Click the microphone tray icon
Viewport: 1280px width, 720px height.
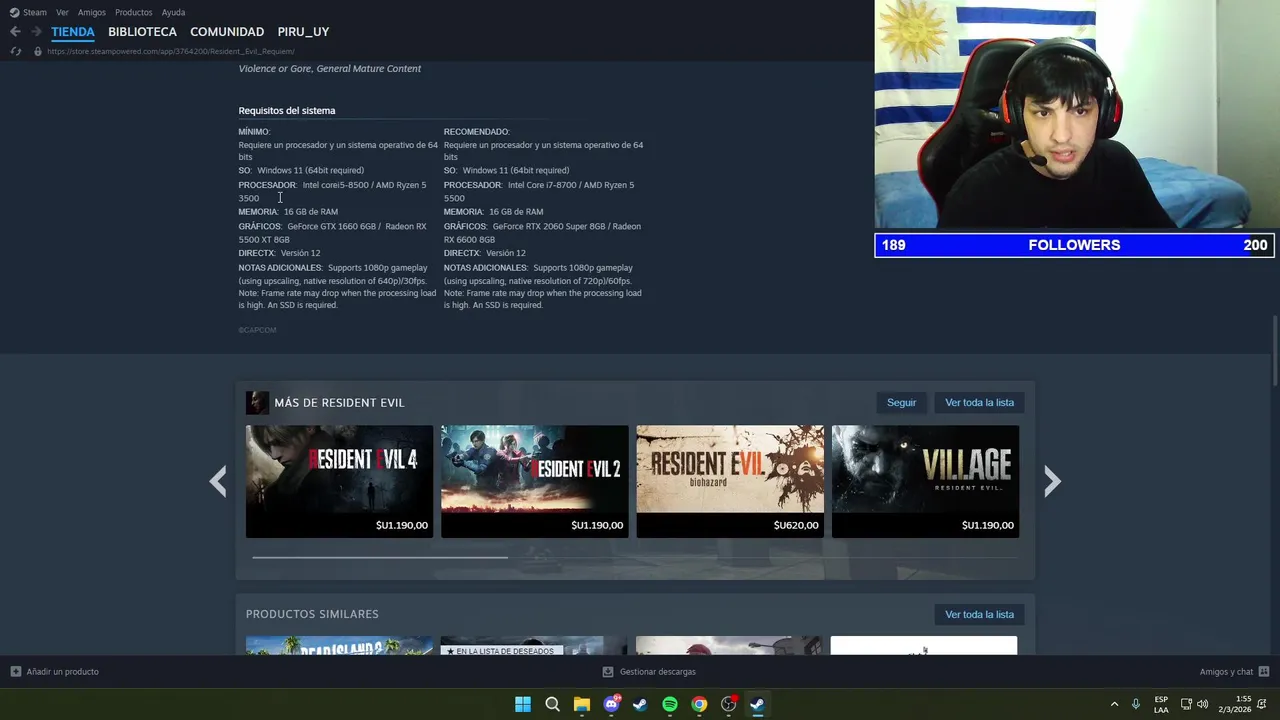click(x=1136, y=704)
